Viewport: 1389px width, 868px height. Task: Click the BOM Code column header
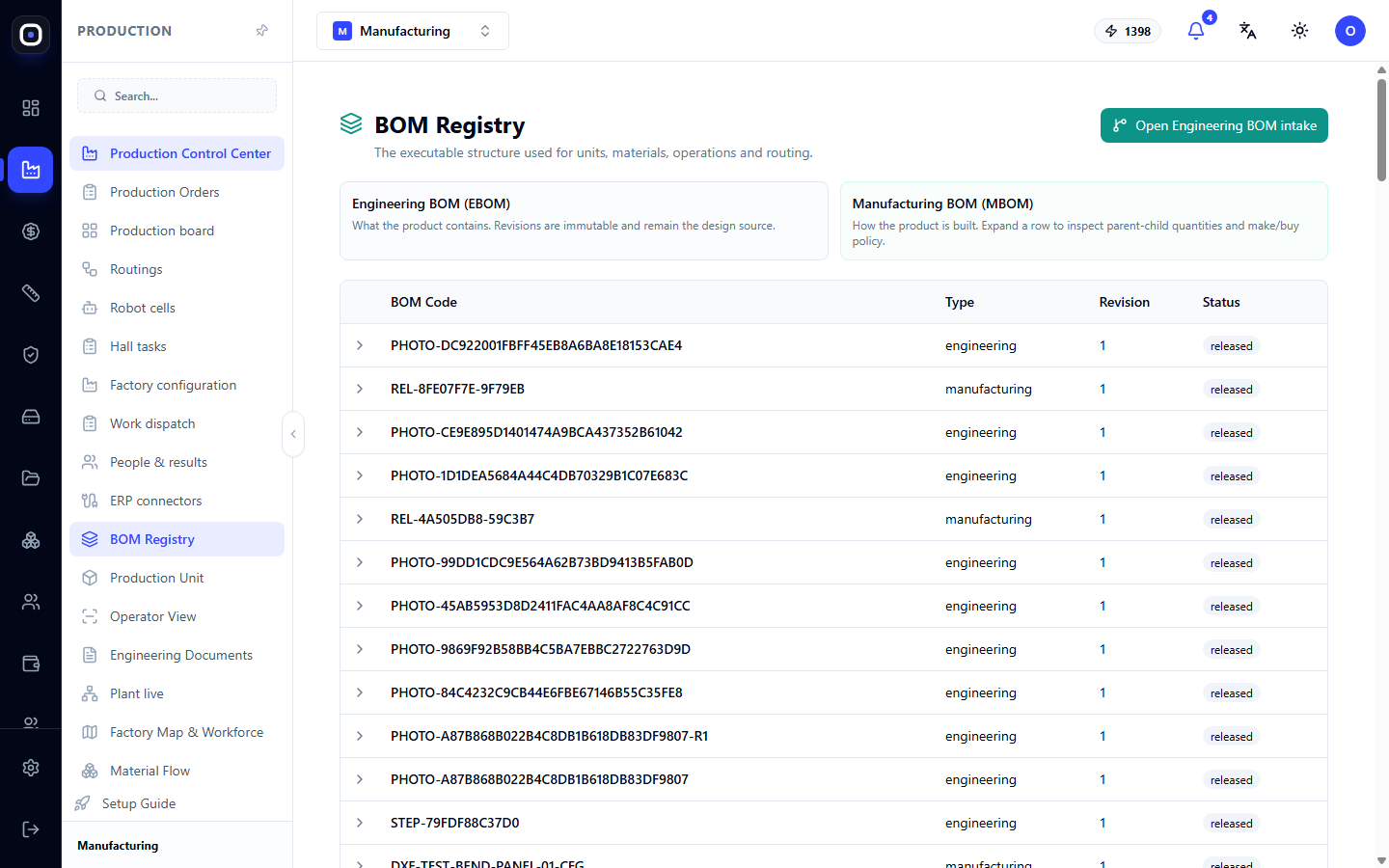click(x=423, y=302)
